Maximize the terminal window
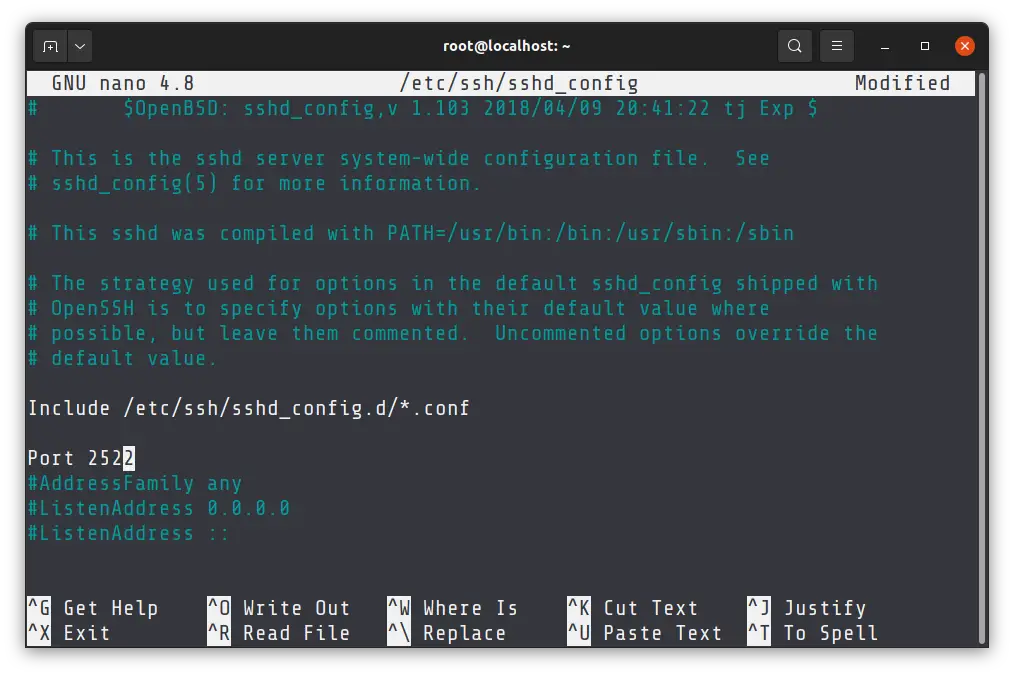Viewport: 1014px width, 676px height. [x=925, y=46]
